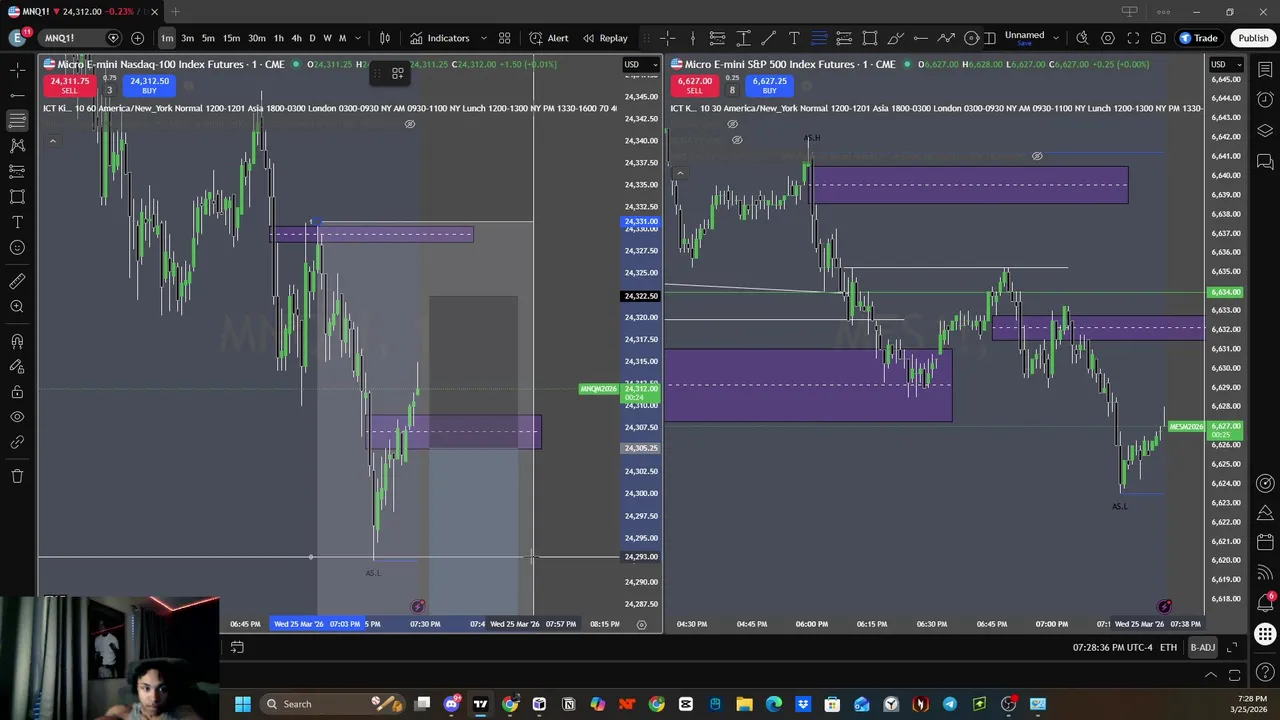Viewport: 1280px width, 720px height.
Task: Publish the chart idea
Action: 1253,38
